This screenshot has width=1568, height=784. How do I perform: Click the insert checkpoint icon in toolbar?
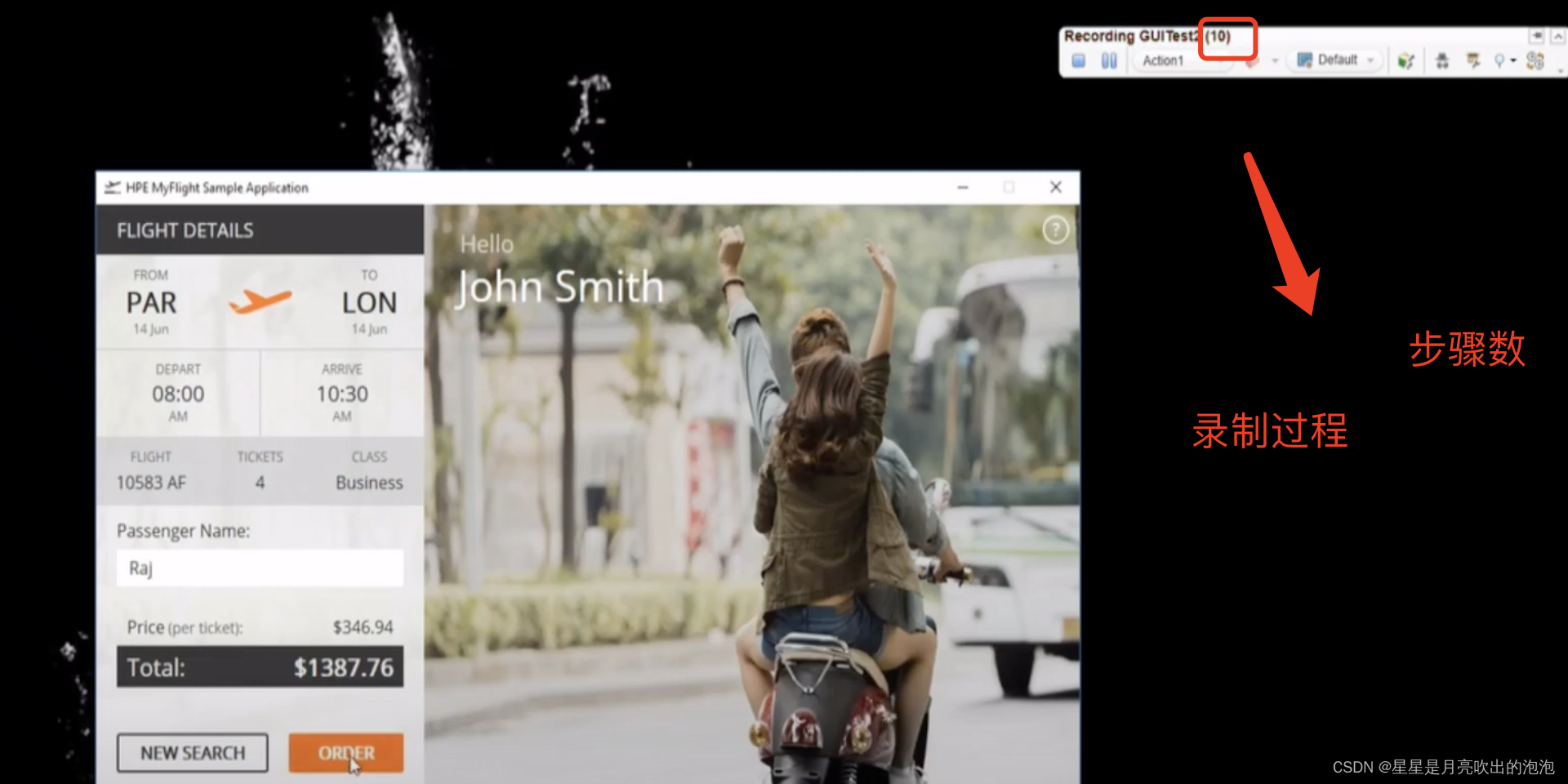pyautogui.click(x=1473, y=60)
